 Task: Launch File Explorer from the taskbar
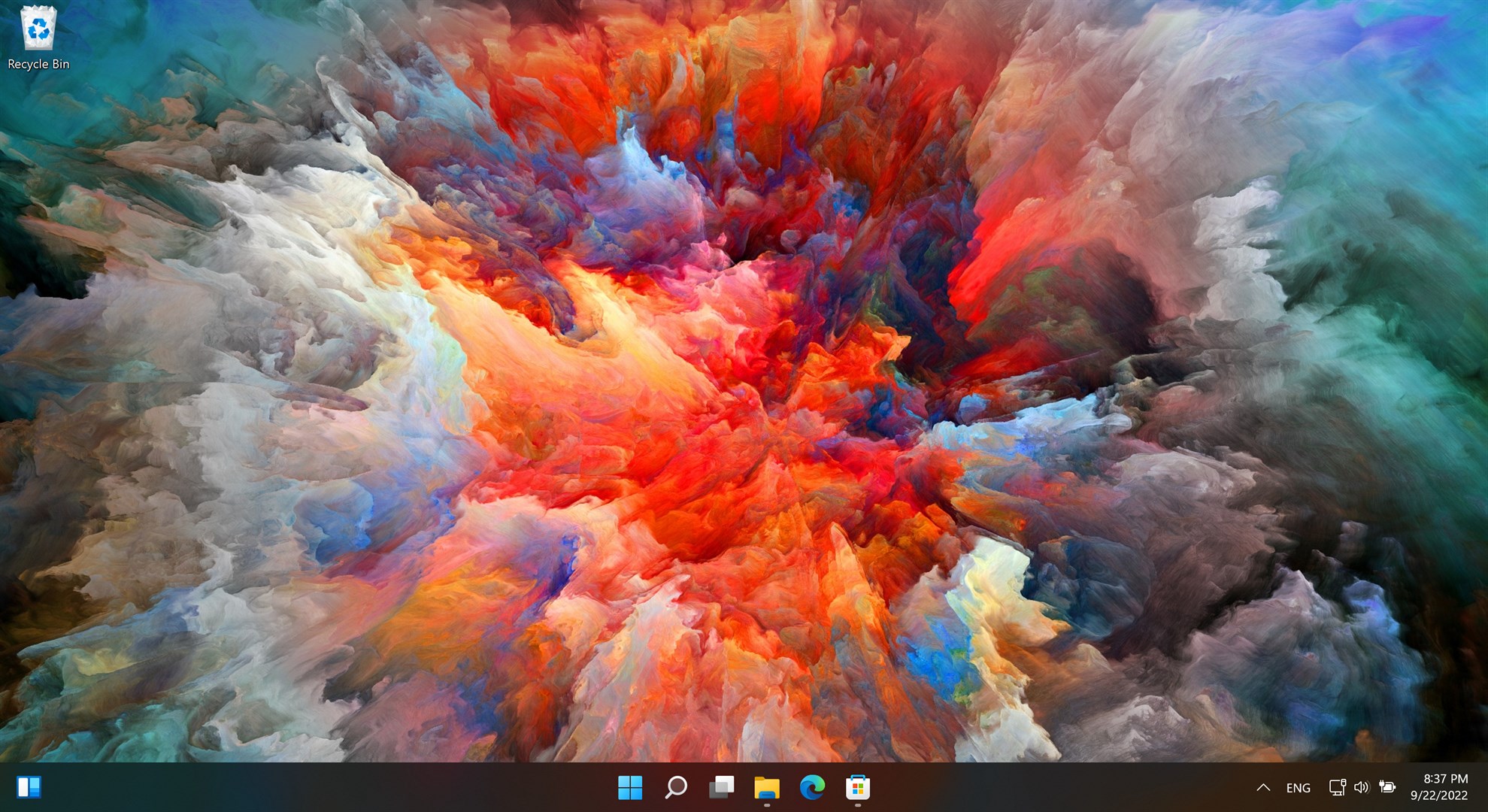(x=766, y=787)
